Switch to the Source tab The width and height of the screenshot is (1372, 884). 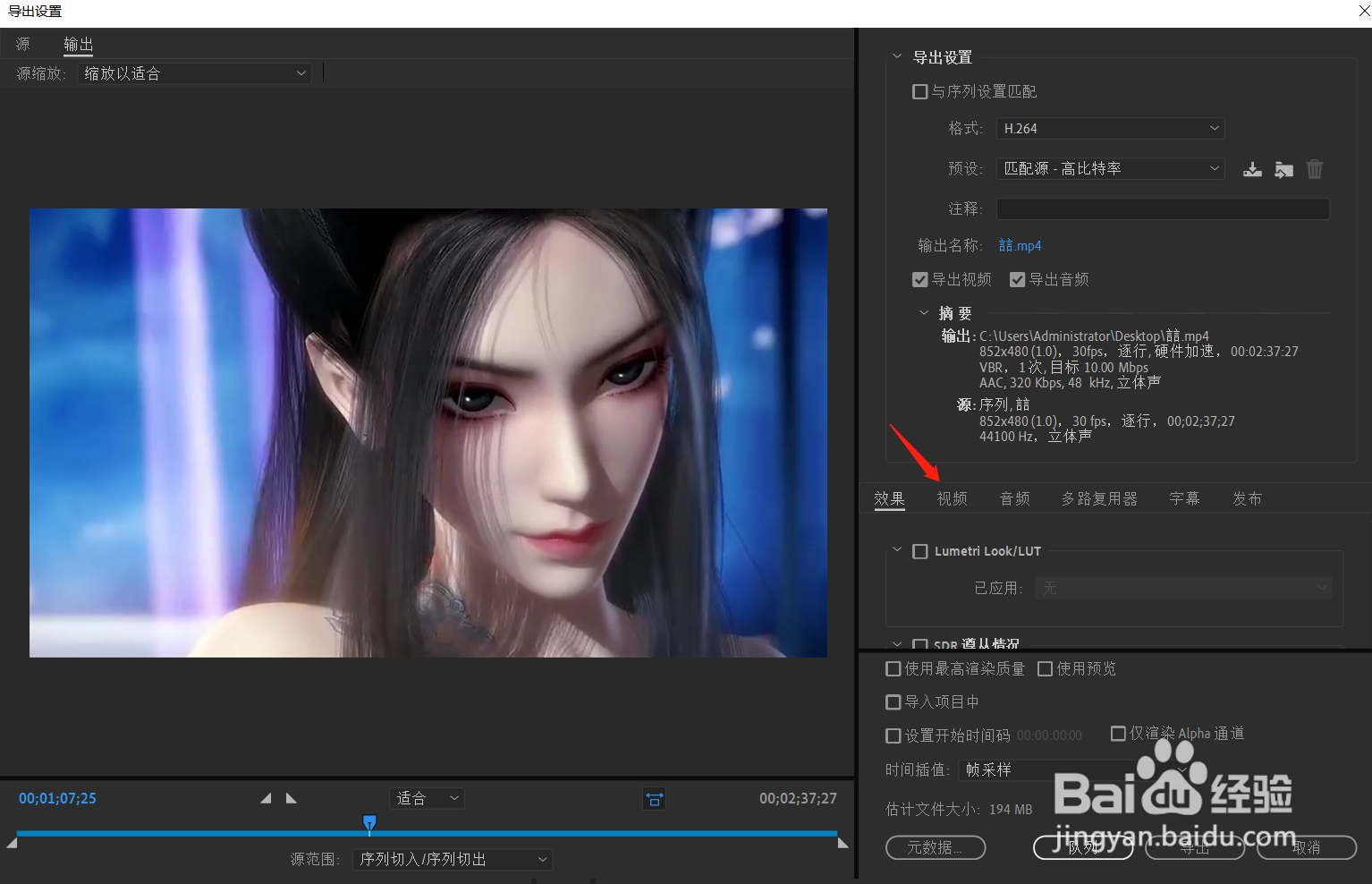tap(23, 45)
